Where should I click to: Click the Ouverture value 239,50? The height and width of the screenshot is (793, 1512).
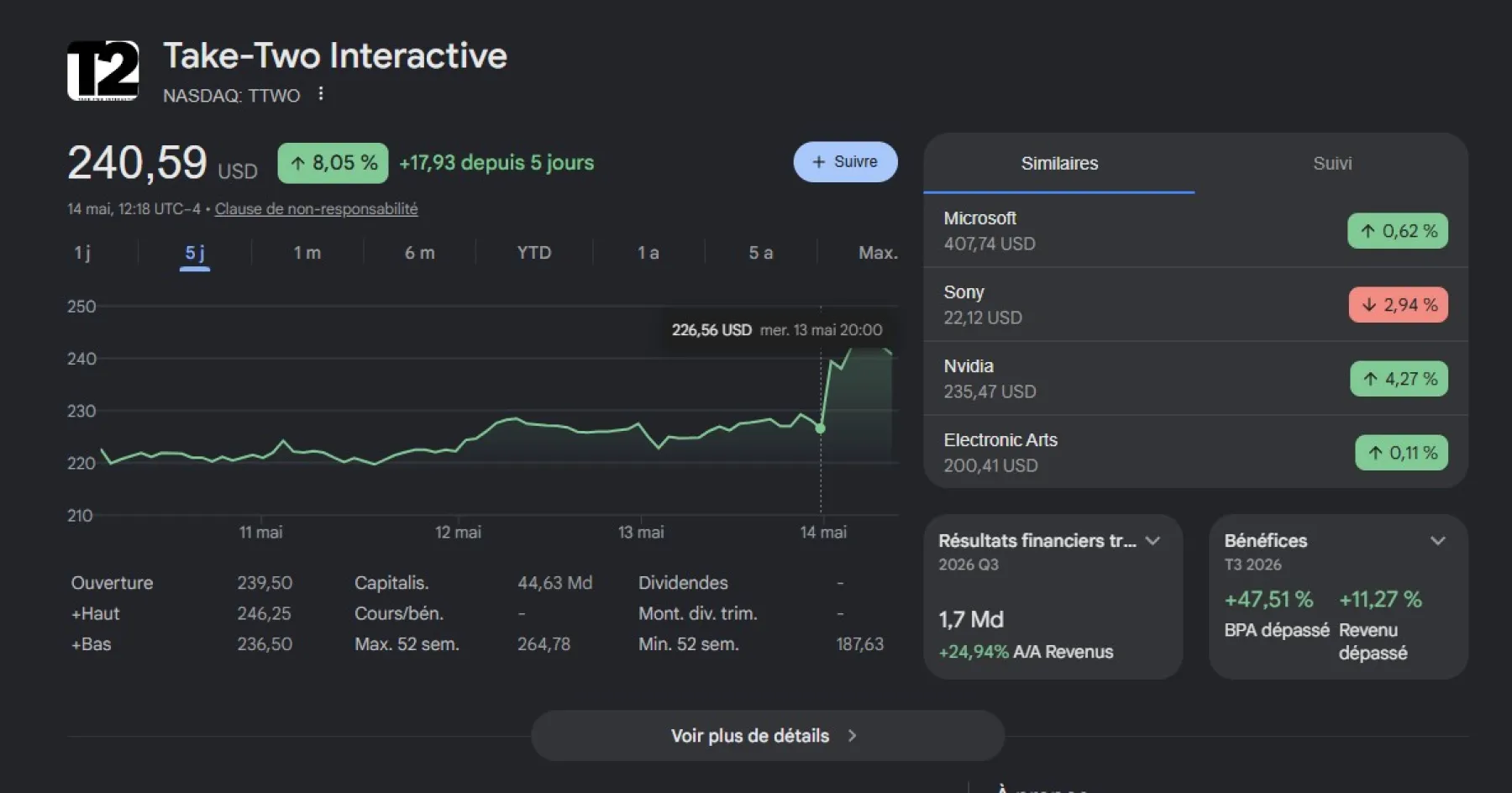265,583
